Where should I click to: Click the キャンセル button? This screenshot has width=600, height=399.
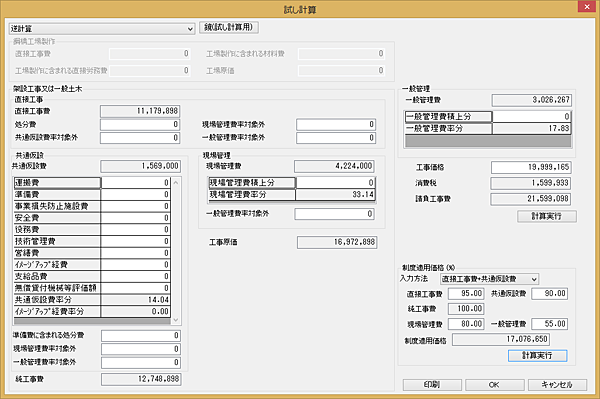(x=557, y=384)
